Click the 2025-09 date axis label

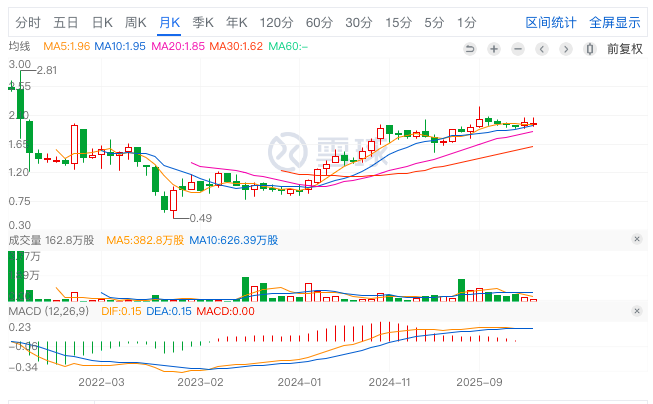(x=479, y=382)
